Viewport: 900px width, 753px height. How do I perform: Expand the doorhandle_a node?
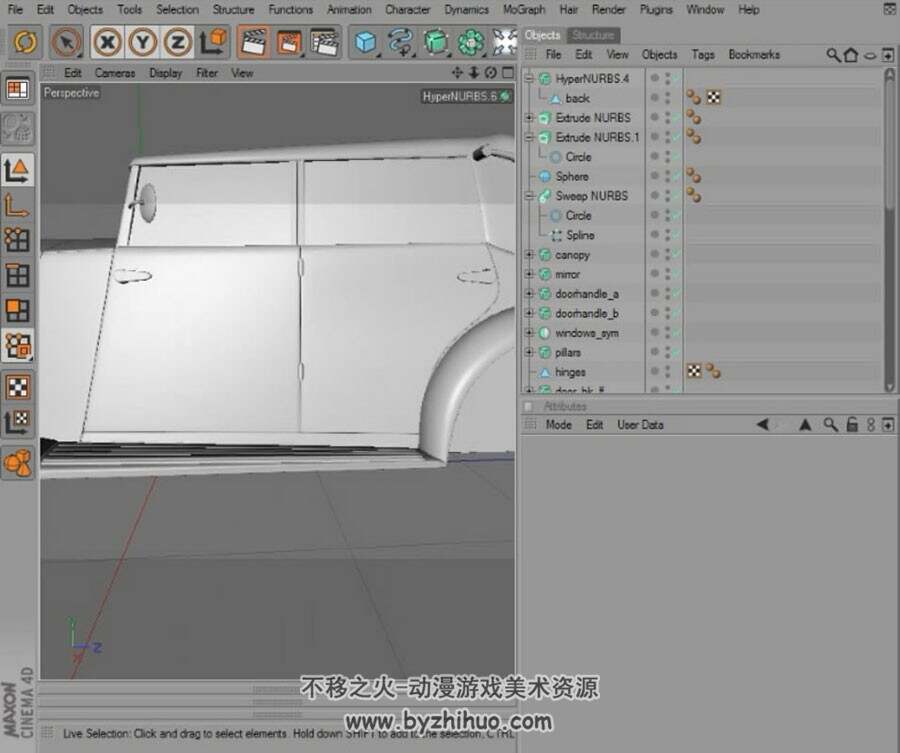(529, 293)
